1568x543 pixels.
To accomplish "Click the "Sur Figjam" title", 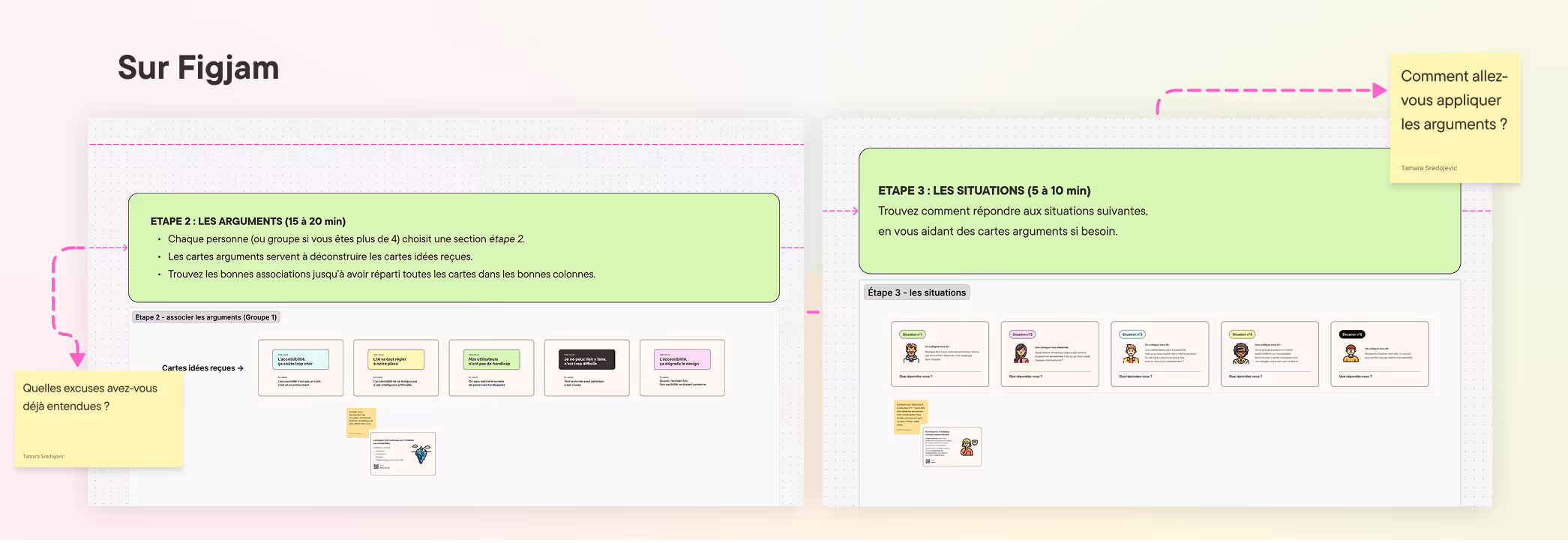I will pos(199,67).
